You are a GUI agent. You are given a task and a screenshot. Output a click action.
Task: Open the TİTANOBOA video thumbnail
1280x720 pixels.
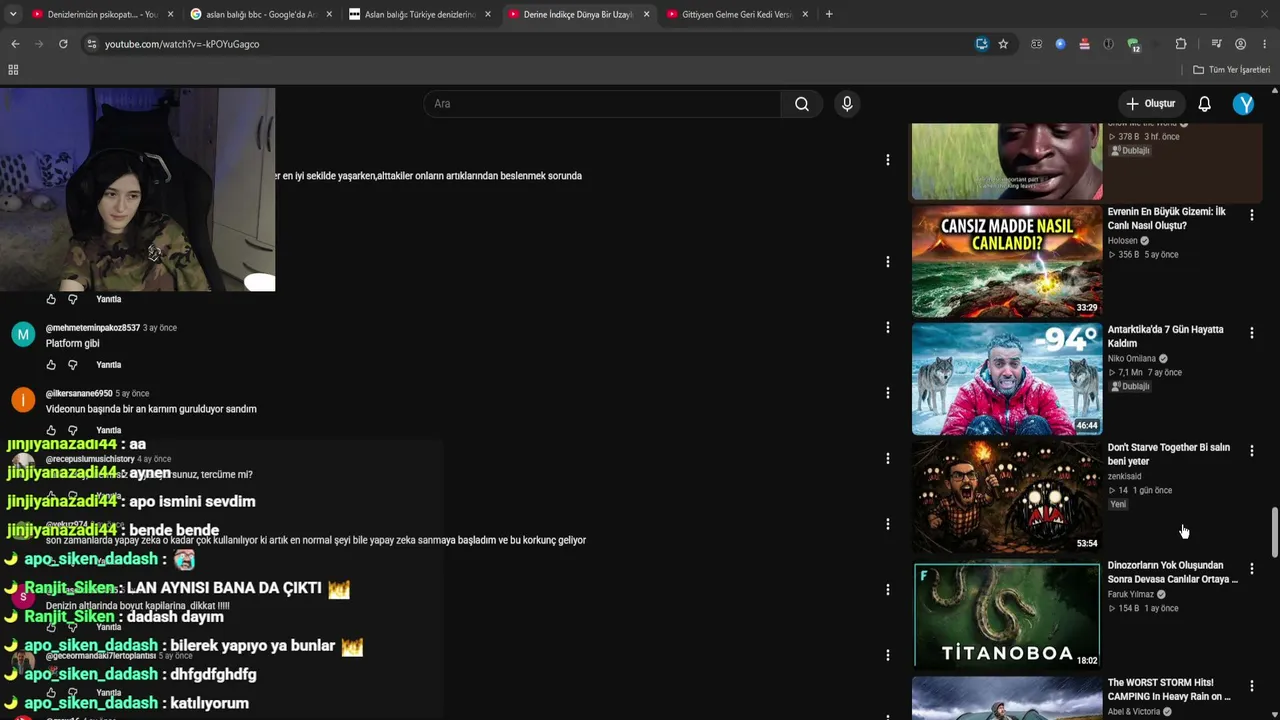1007,615
